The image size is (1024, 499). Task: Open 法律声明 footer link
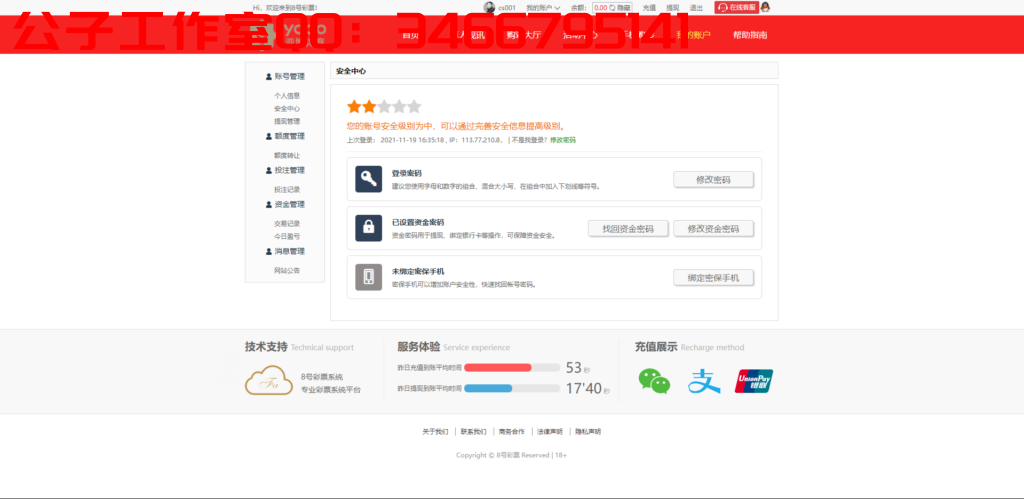point(550,432)
